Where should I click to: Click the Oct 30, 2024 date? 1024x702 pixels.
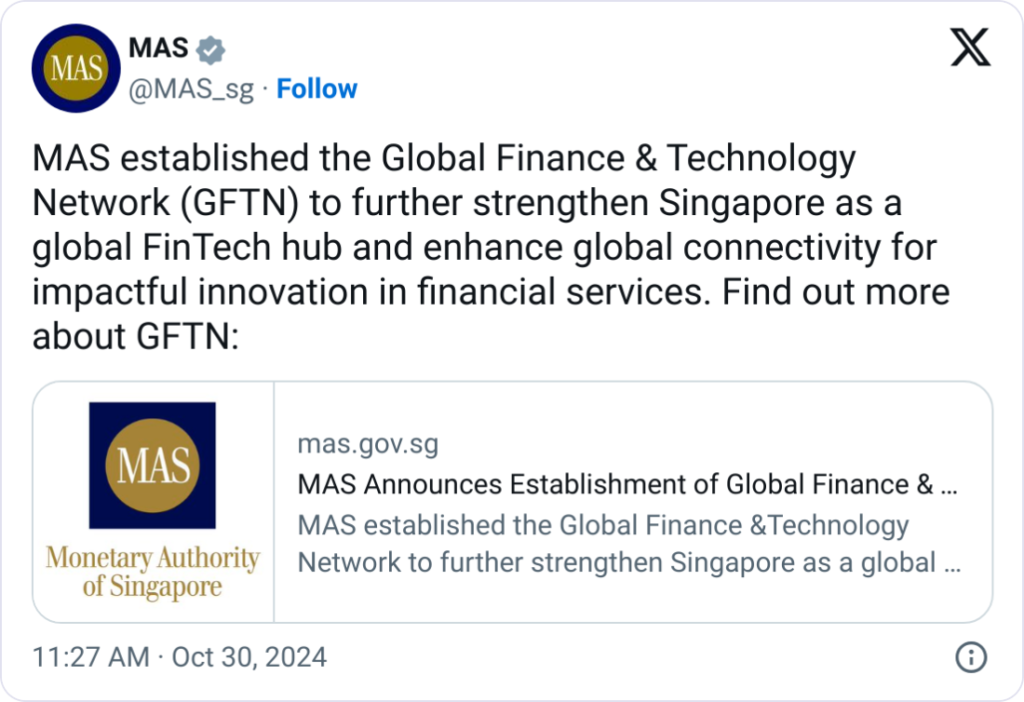(x=249, y=657)
